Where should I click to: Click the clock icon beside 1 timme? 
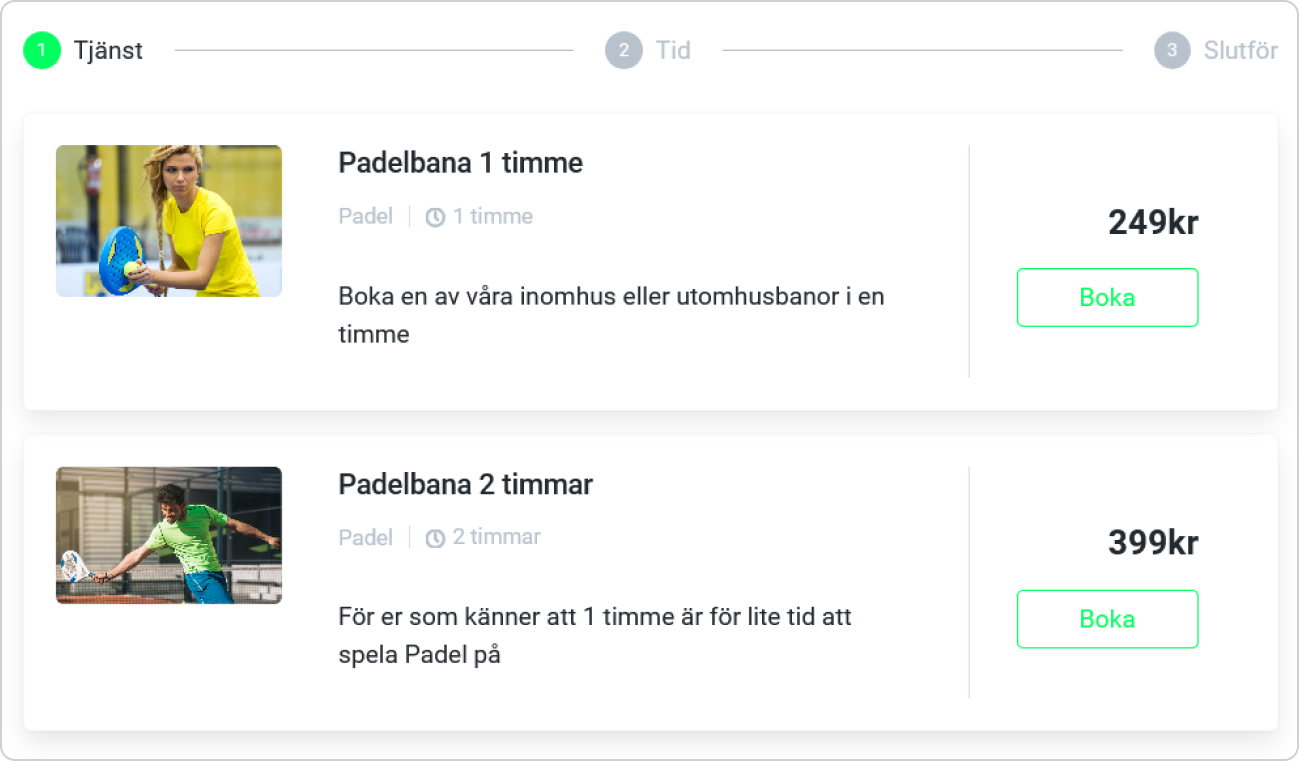click(435, 217)
